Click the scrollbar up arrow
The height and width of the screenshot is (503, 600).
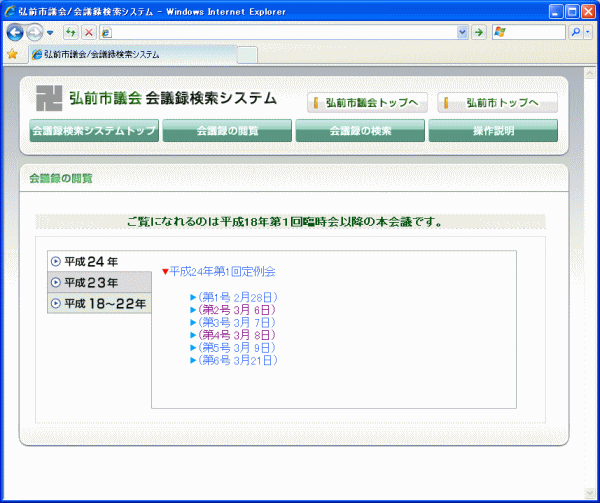point(590,73)
